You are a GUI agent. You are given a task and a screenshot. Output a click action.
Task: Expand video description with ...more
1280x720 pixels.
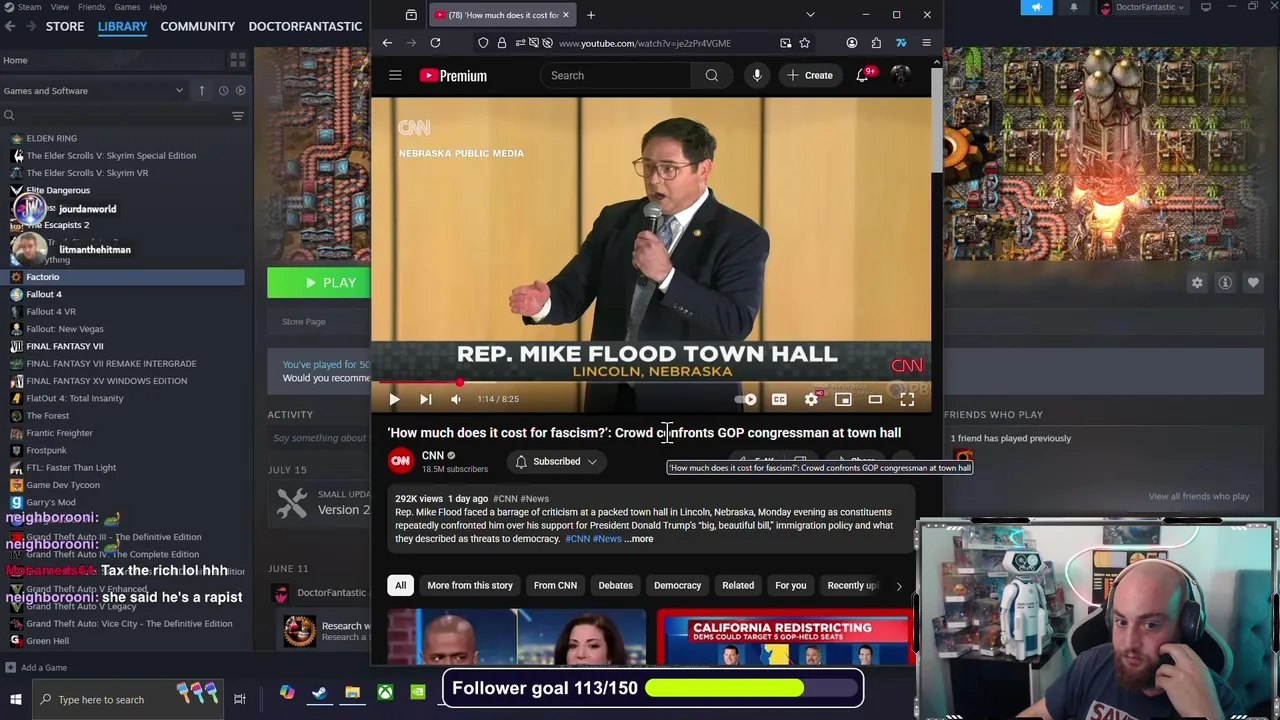[x=640, y=539]
